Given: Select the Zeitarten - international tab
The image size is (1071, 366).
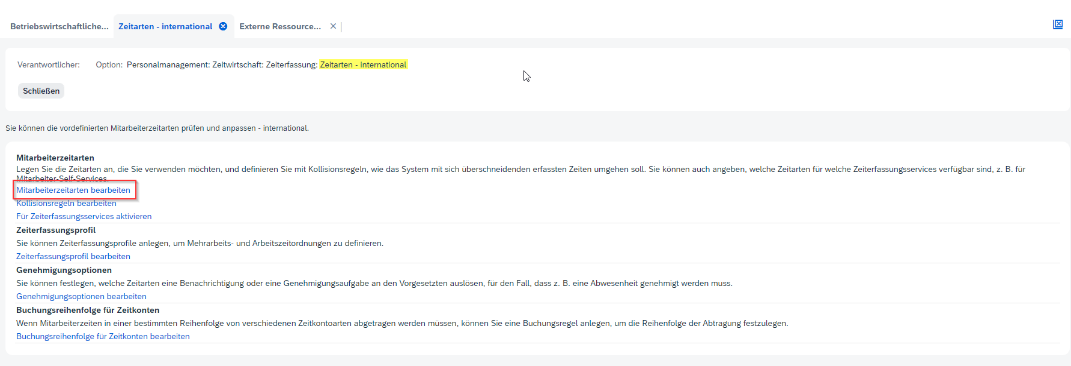Looking at the screenshot, I should tap(165, 26).
